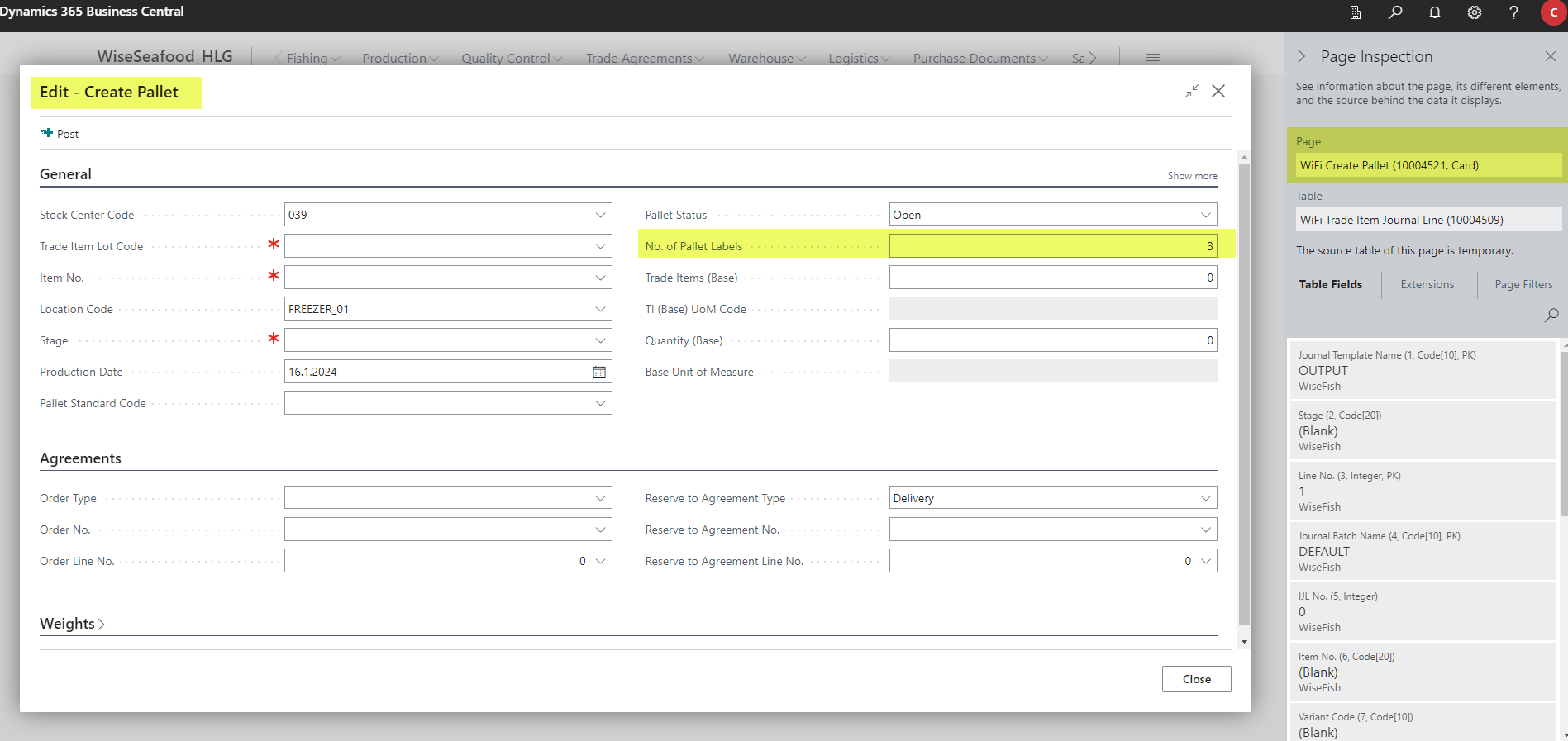This screenshot has height=741, width=1568.
Task: Open the Pallet Status dropdown
Action: pos(1205,215)
